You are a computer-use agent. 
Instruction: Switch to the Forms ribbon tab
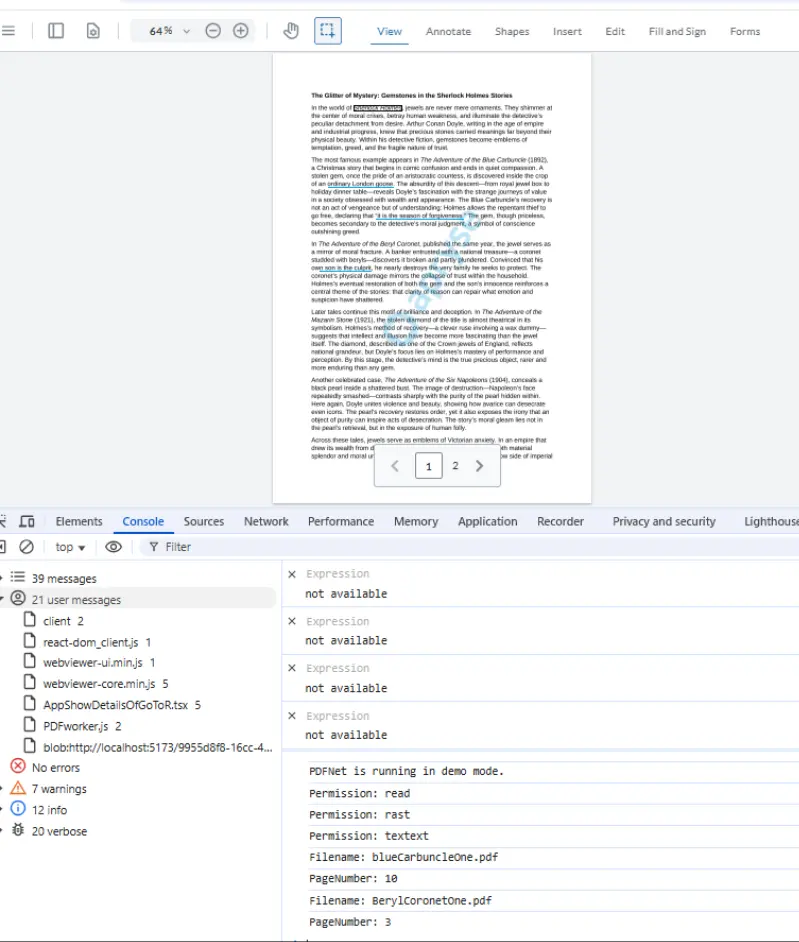(745, 31)
